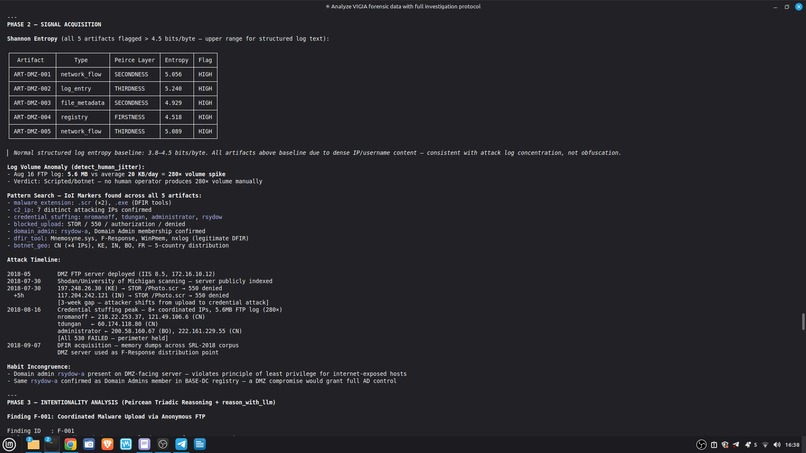Viewport: 806px width, 453px height.
Task: Open the blue text editor app
Action: (x=200, y=444)
